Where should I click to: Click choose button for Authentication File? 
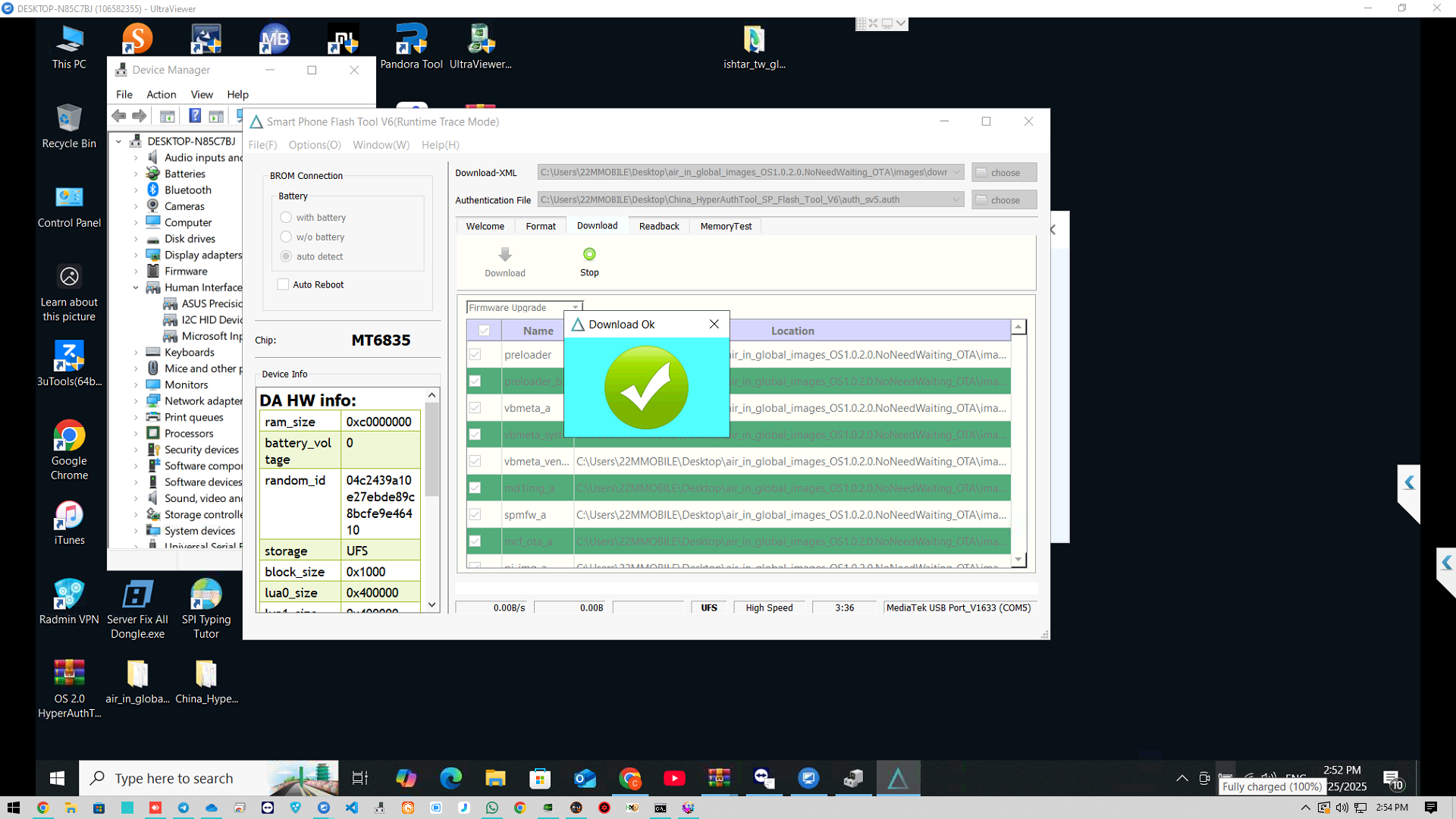click(1003, 200)
